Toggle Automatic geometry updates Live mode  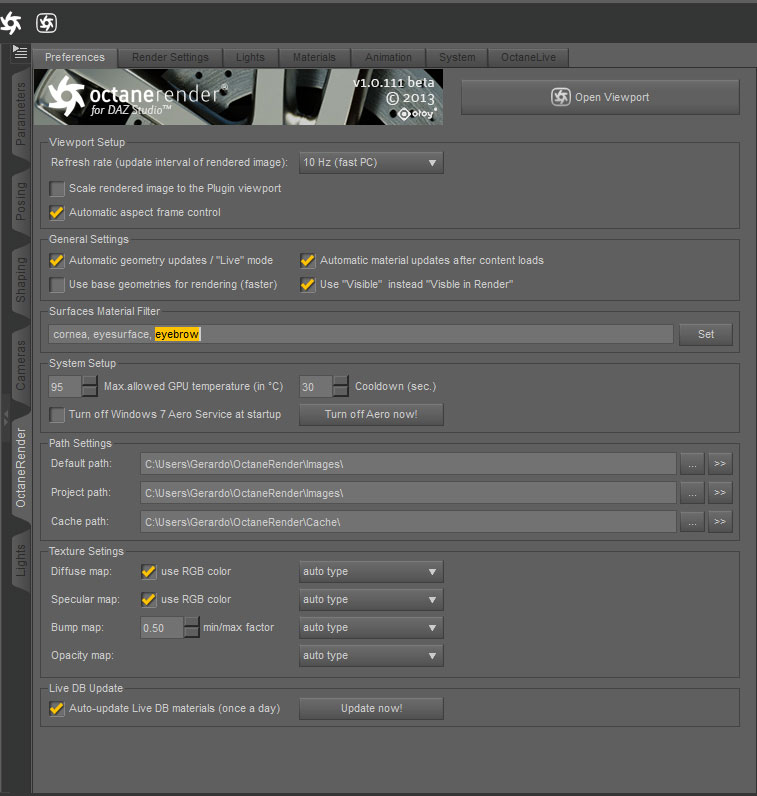click(x=57, y=260)
